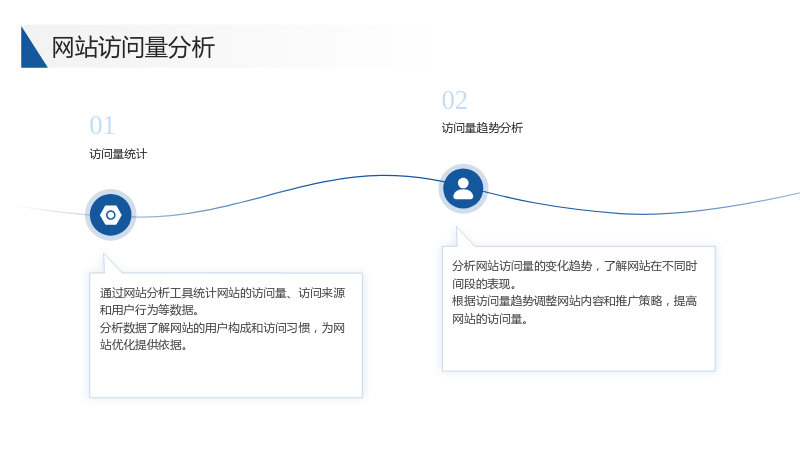The width and height of the screenshot is (800, 450).
Task: Click the text 分析网站访问量的变化趋势
Action: (x=522, y=266)
